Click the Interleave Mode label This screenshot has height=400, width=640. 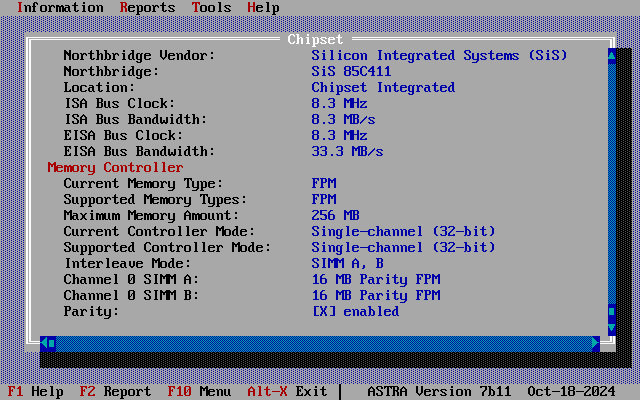point(127,263)
